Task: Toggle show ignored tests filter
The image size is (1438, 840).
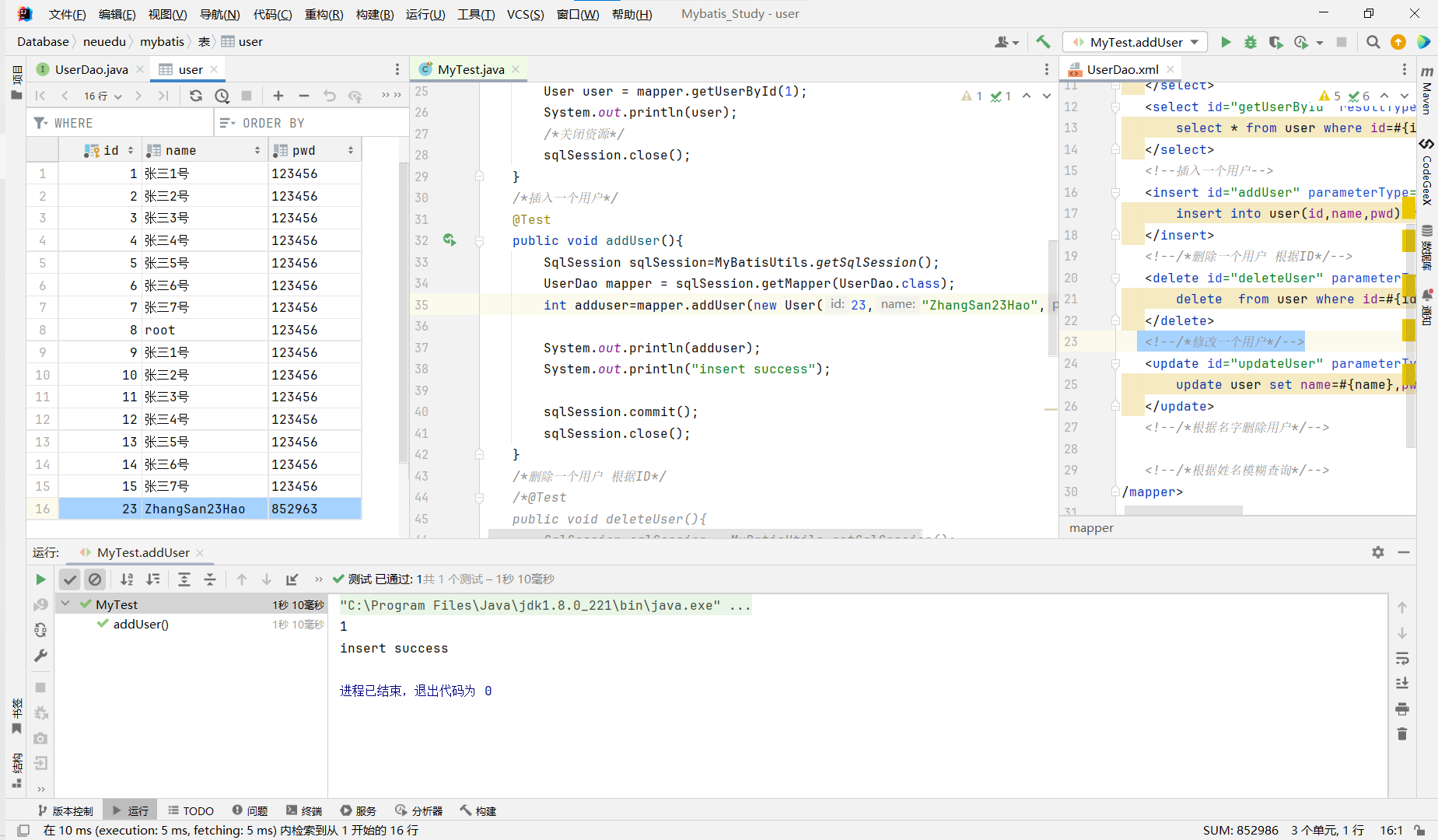Action: 95,579
